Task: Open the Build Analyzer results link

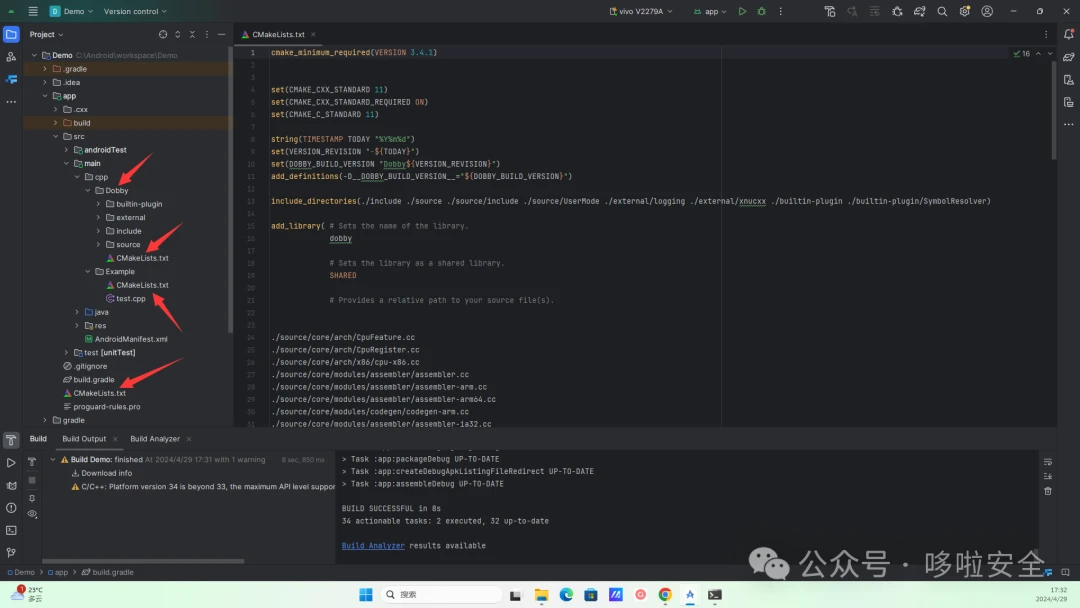Action: (x=373, y=545)
